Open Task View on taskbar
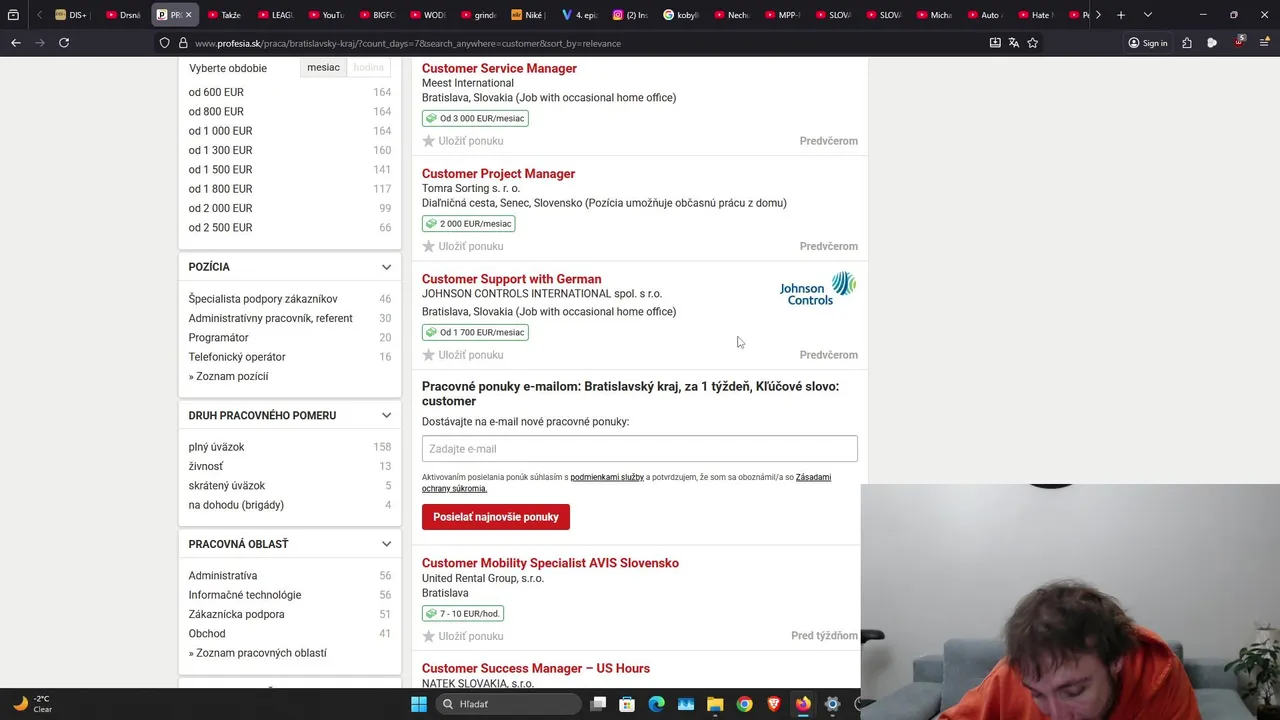The height and width of the screenshot is (720, 1280). pyautogui.click(x=598, y=704)
